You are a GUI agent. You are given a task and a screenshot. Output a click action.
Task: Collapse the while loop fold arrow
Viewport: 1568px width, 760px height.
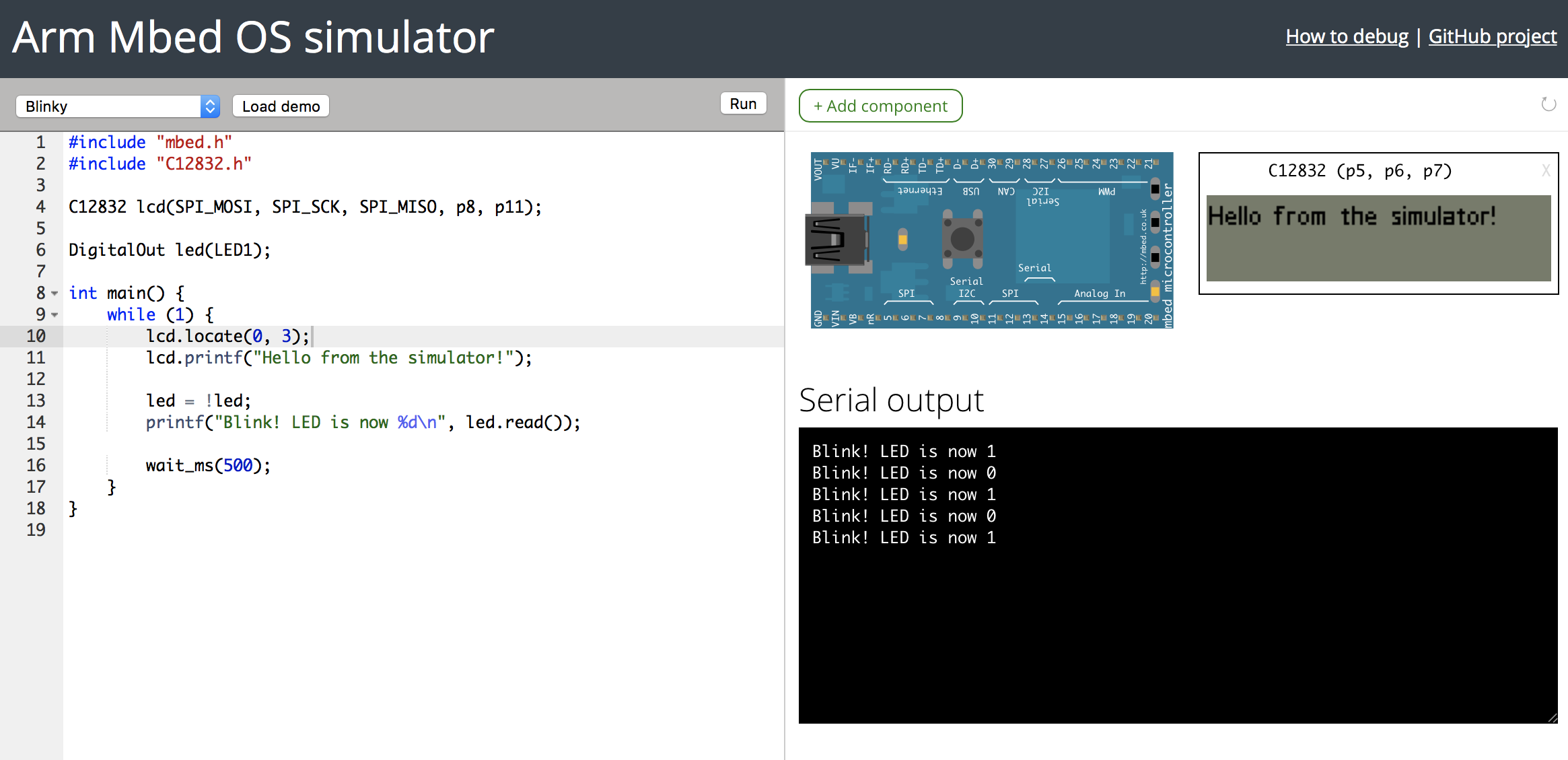pyautogui.click(x=55, y=315)
